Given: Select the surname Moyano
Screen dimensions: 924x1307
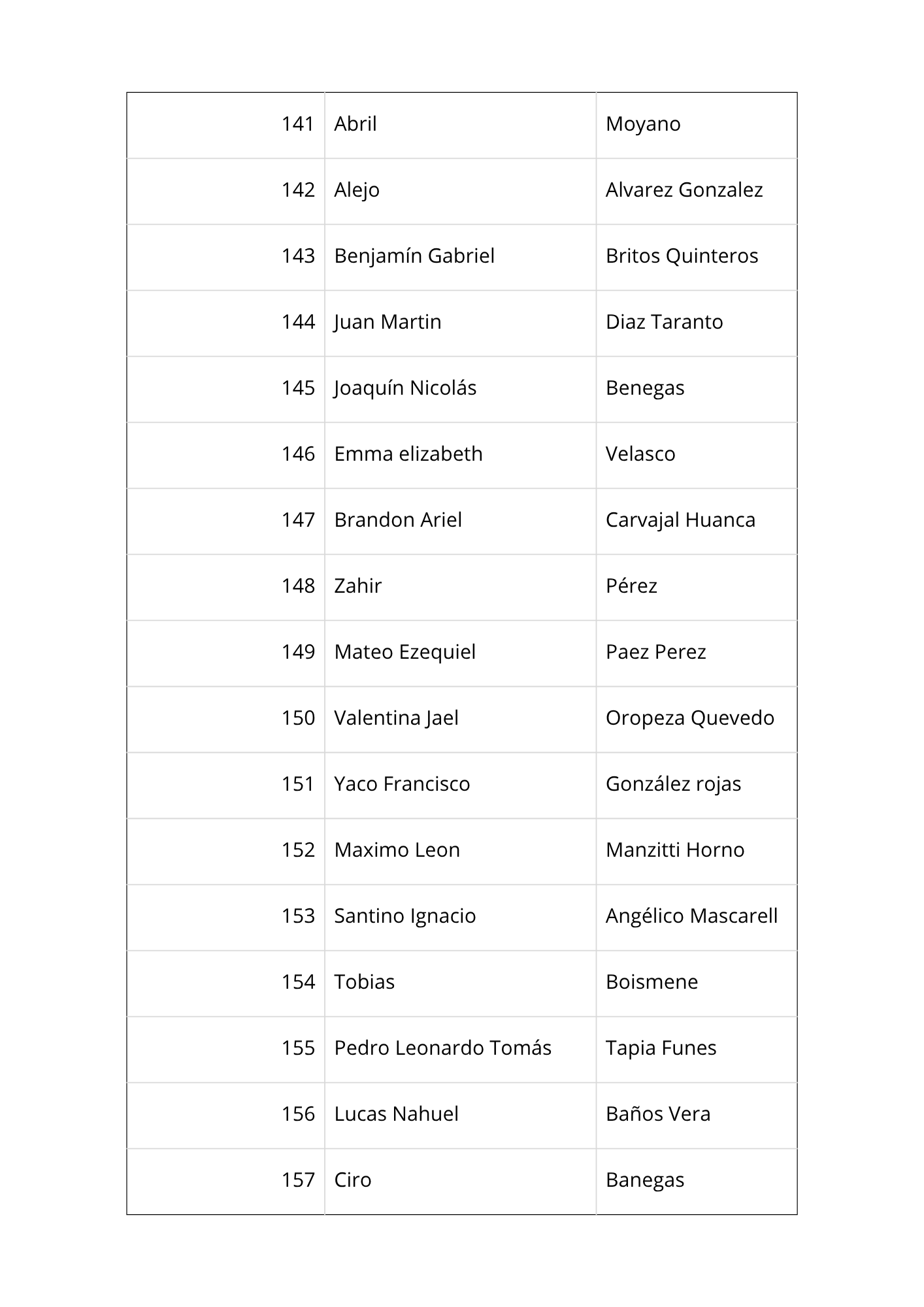Looking at the screenshot, I should click(x=643, y=124).
